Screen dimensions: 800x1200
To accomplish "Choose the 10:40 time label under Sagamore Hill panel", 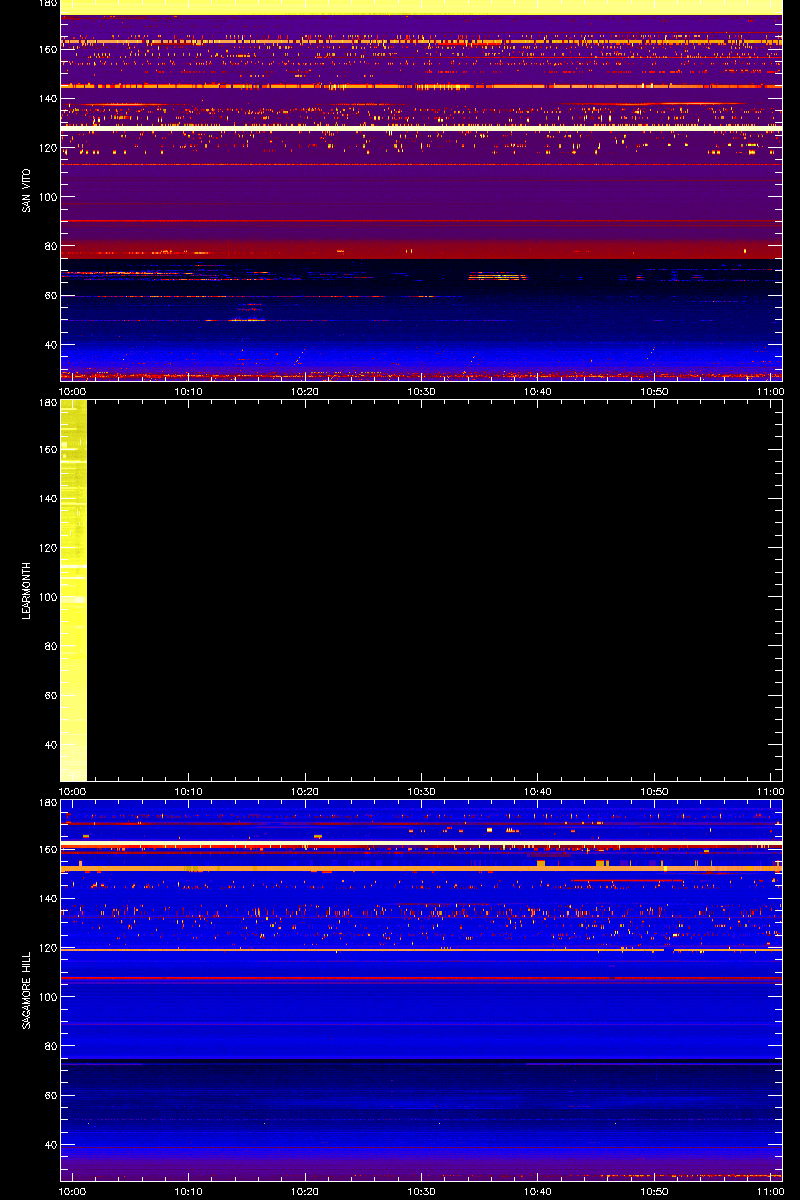I will pos(538,1192).
